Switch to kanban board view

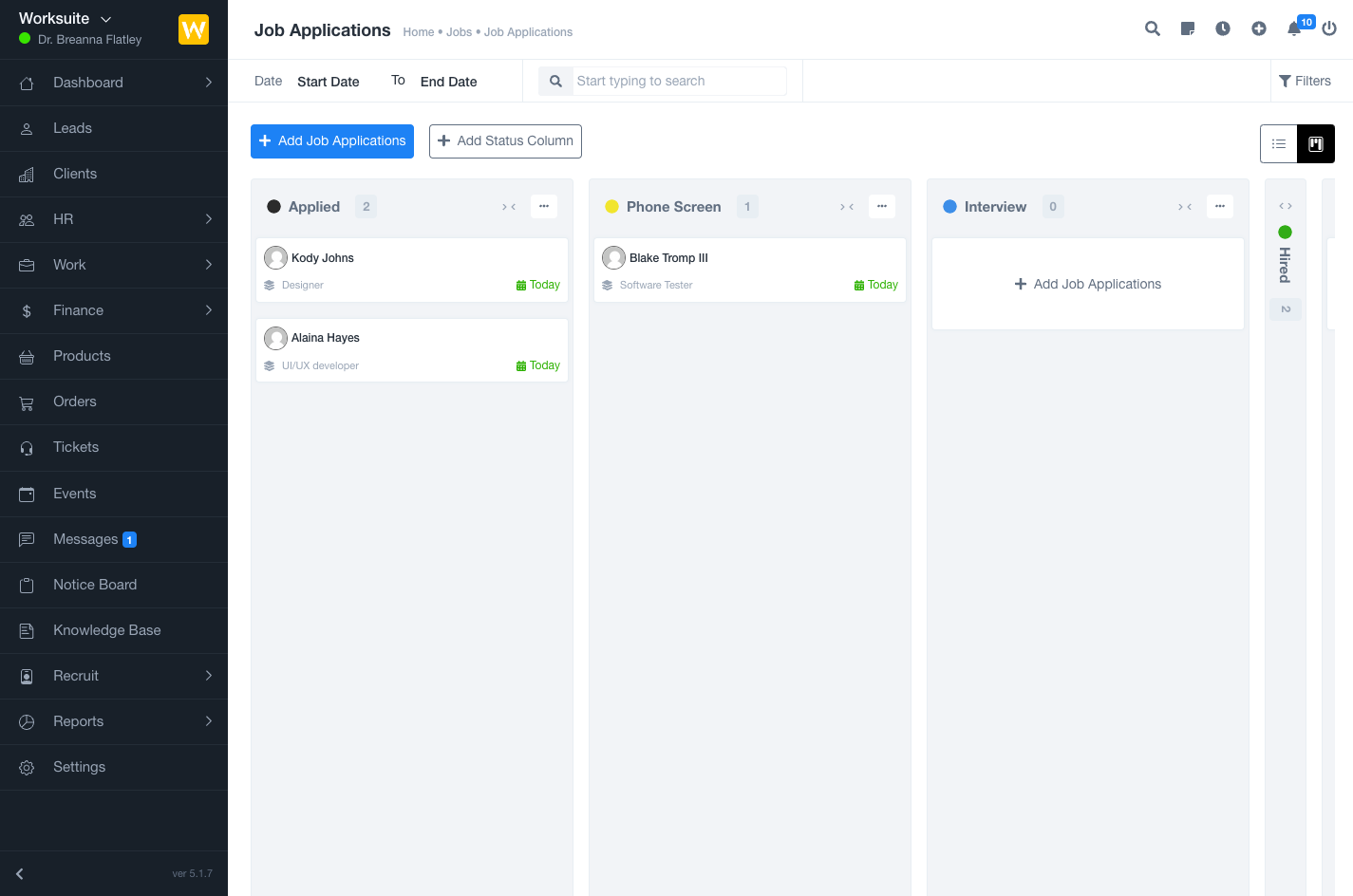coord(1316,144)
